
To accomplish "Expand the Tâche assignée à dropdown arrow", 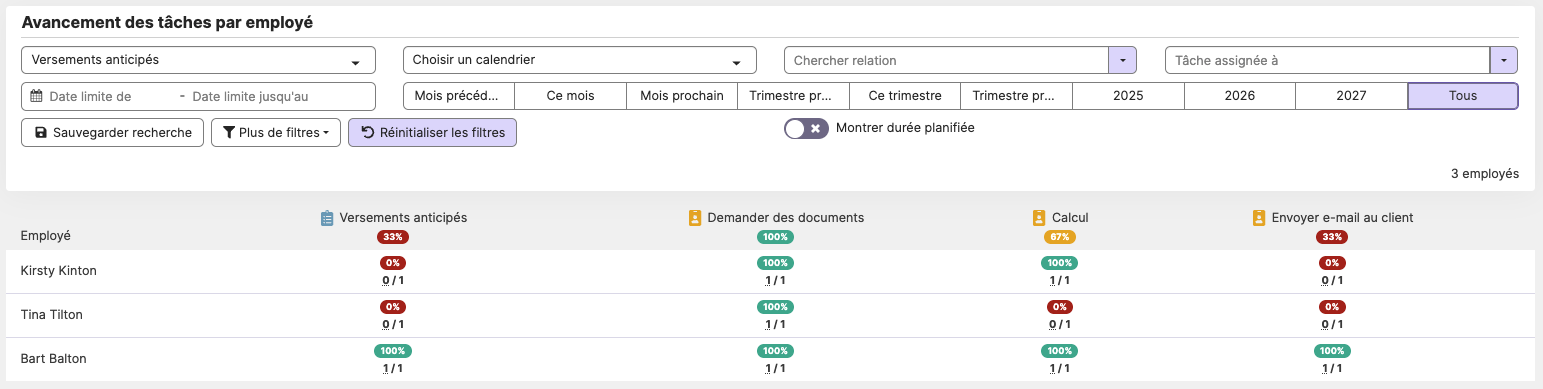I will pyautogui.click(x=1504, y=60).
